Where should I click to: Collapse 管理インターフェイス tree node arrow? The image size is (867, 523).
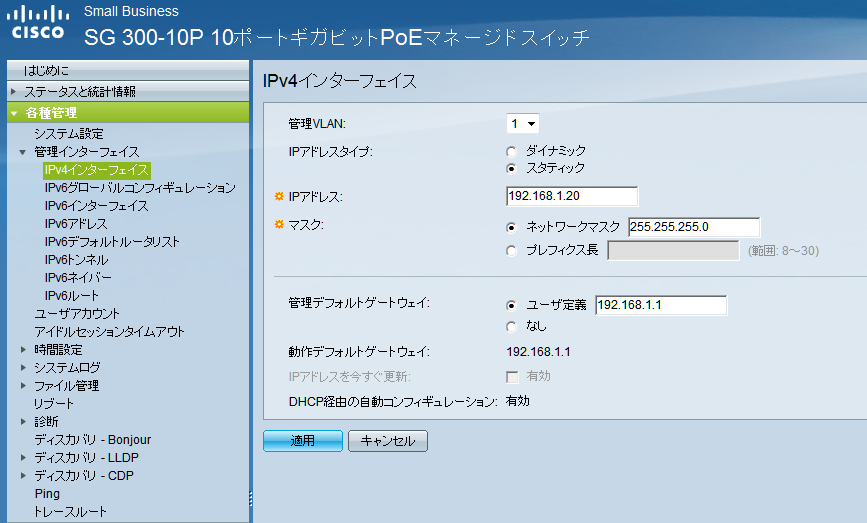point(23,152)
